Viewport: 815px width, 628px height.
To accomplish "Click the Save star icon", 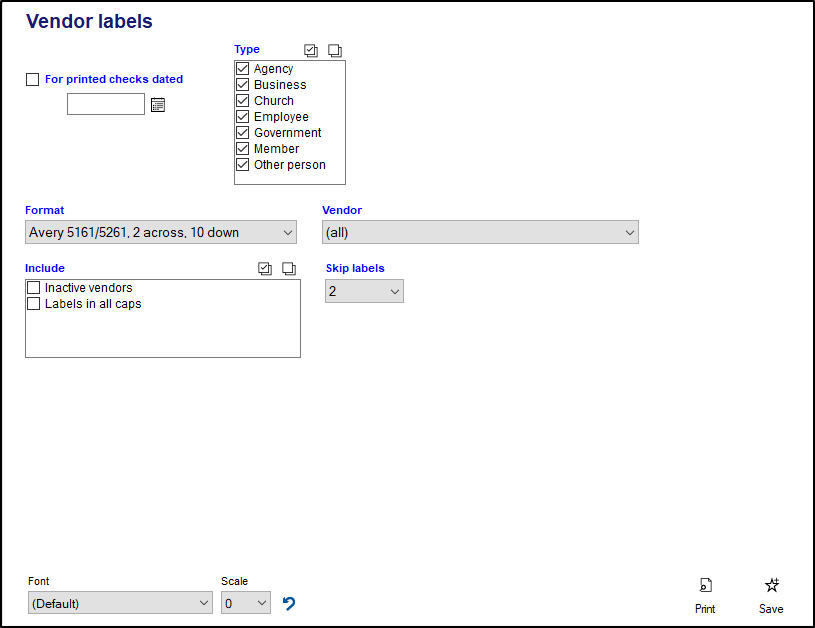I will 771,586.
